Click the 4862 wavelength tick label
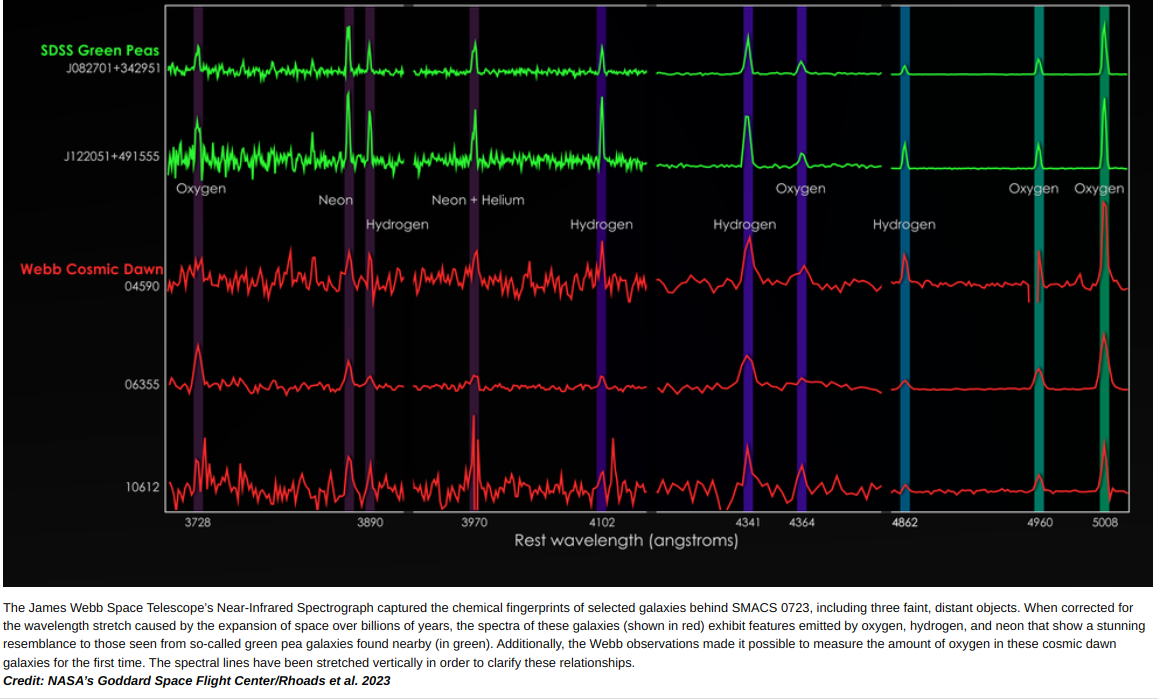Screen dimensions: 1158x699 904,523
